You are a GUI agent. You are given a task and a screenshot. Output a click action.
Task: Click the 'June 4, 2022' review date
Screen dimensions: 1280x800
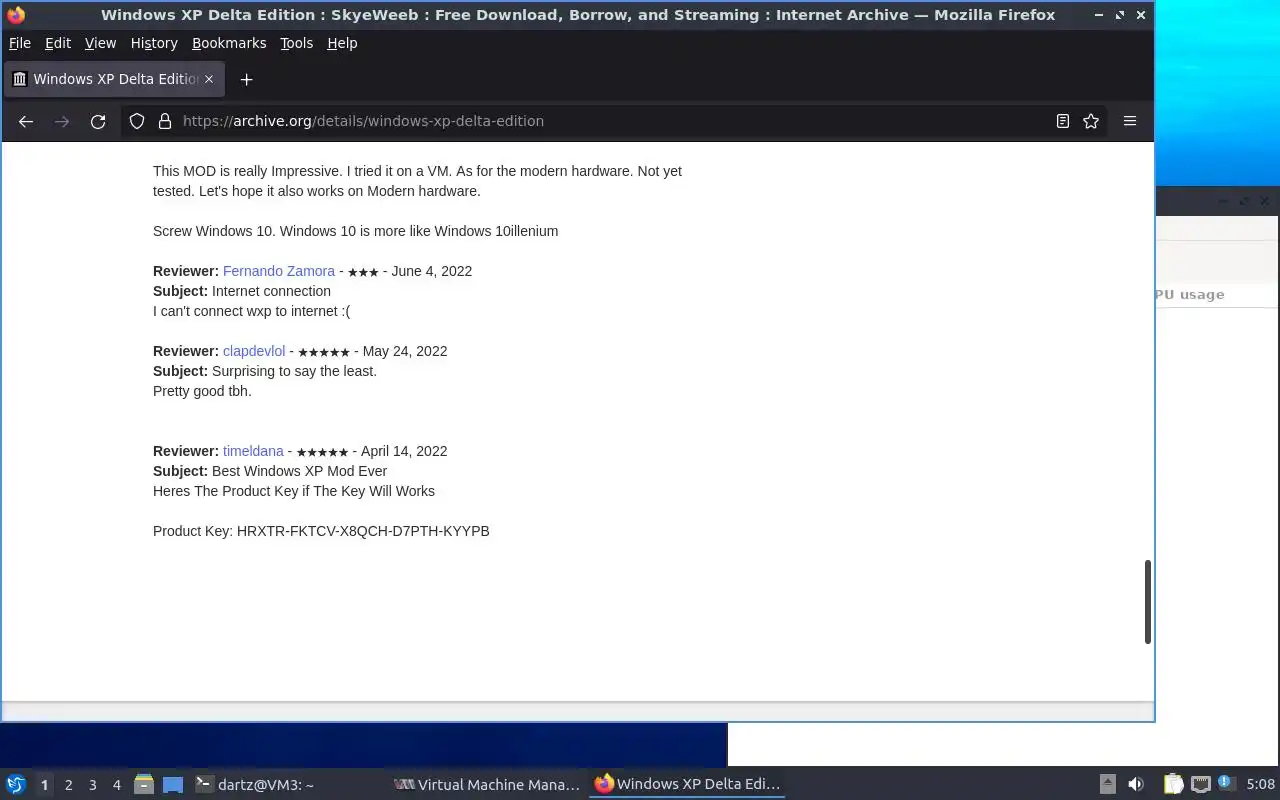click(431, 271)
